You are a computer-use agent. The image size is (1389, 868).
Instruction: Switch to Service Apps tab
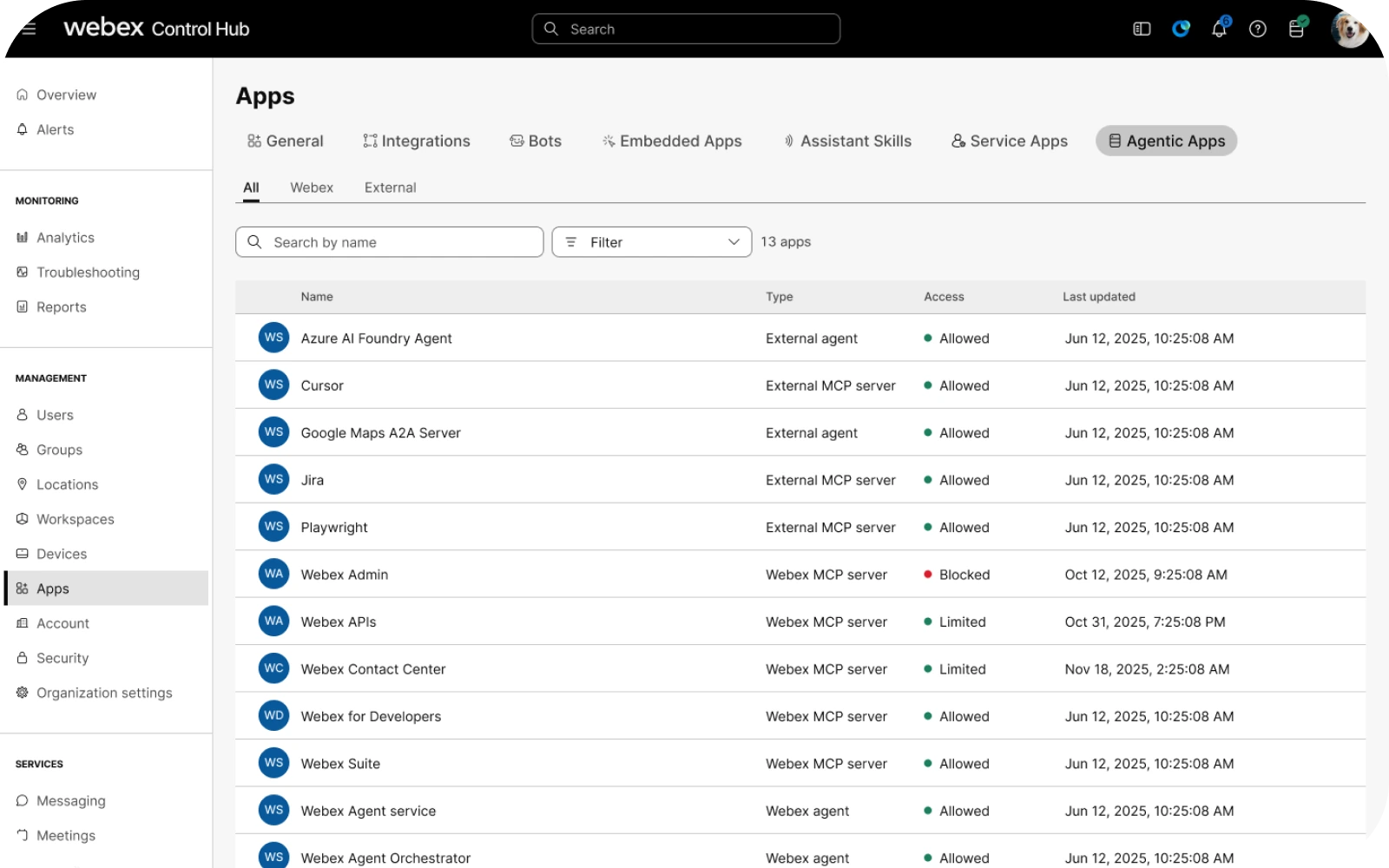pyautogui.click(x=1010, y=141)
